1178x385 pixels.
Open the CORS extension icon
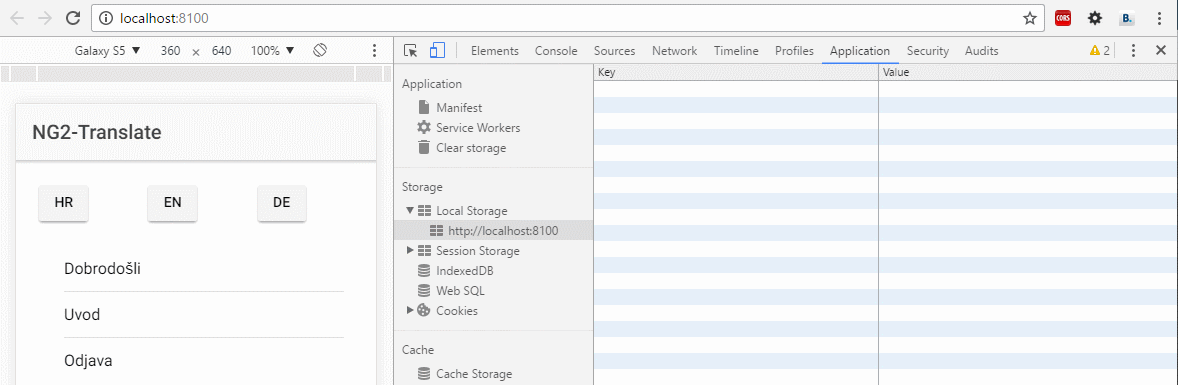point(1062,18)
